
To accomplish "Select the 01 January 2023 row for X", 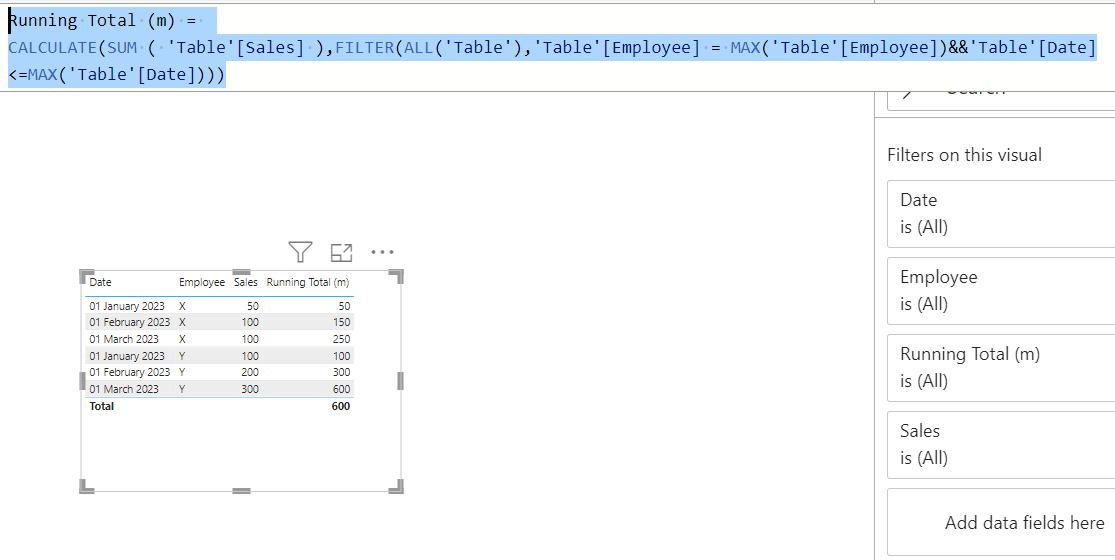I will pyautogui.click(x=219, y=306).
